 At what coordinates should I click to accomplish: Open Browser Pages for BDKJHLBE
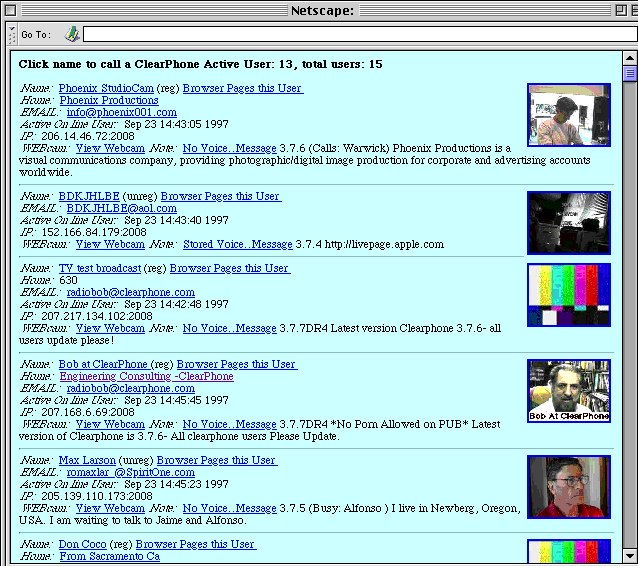(x=221, y=196)
